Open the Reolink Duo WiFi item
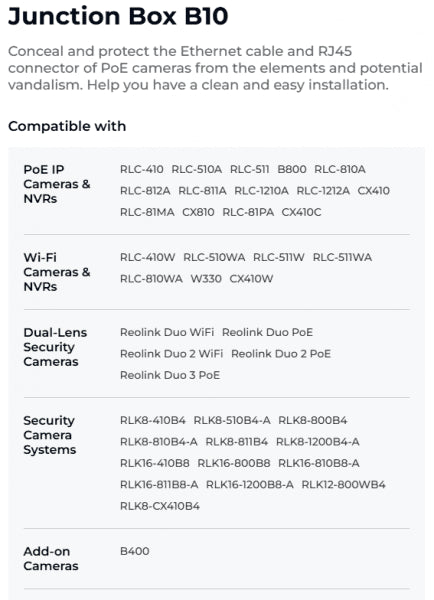This screenshot has width=434, height=600. (x=167, y=332)
